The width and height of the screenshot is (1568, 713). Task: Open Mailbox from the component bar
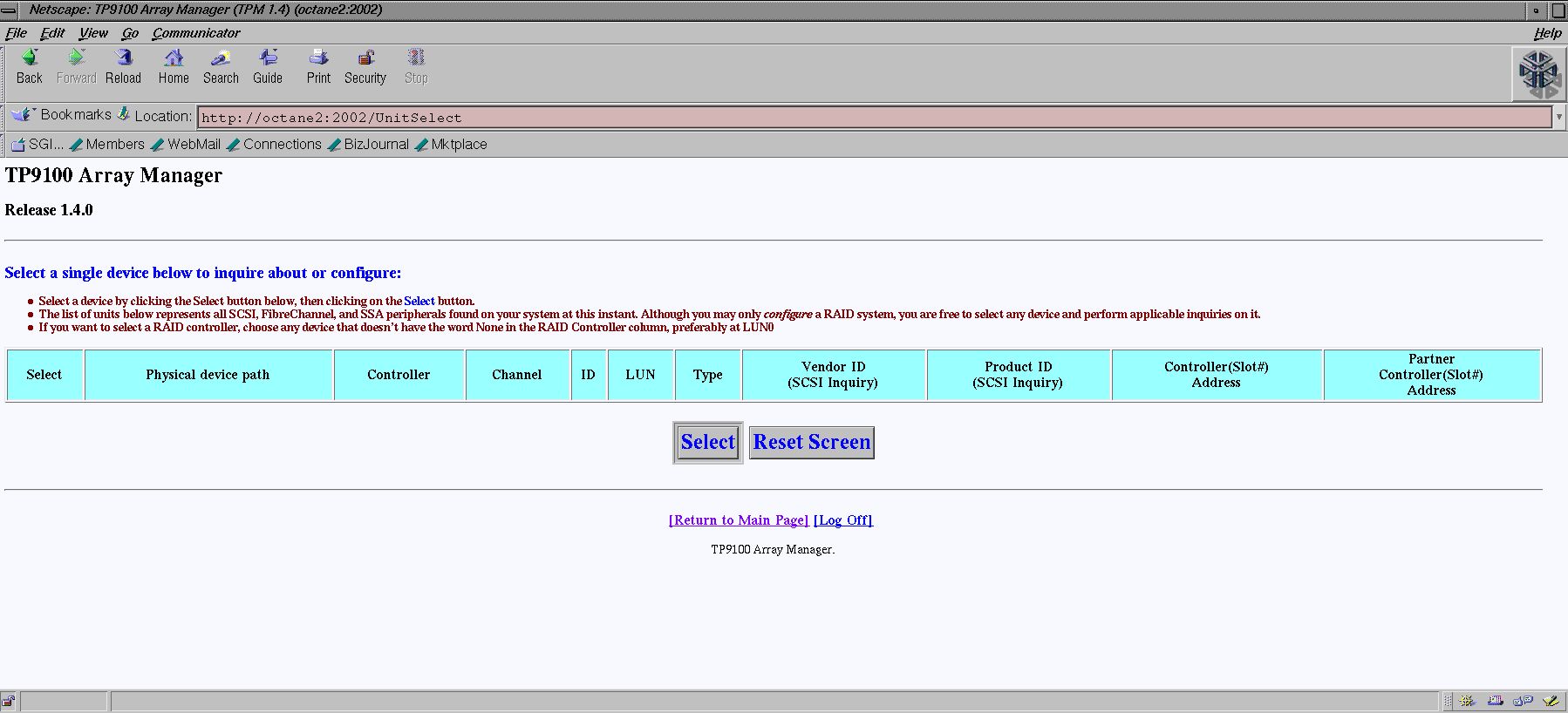1495,701
